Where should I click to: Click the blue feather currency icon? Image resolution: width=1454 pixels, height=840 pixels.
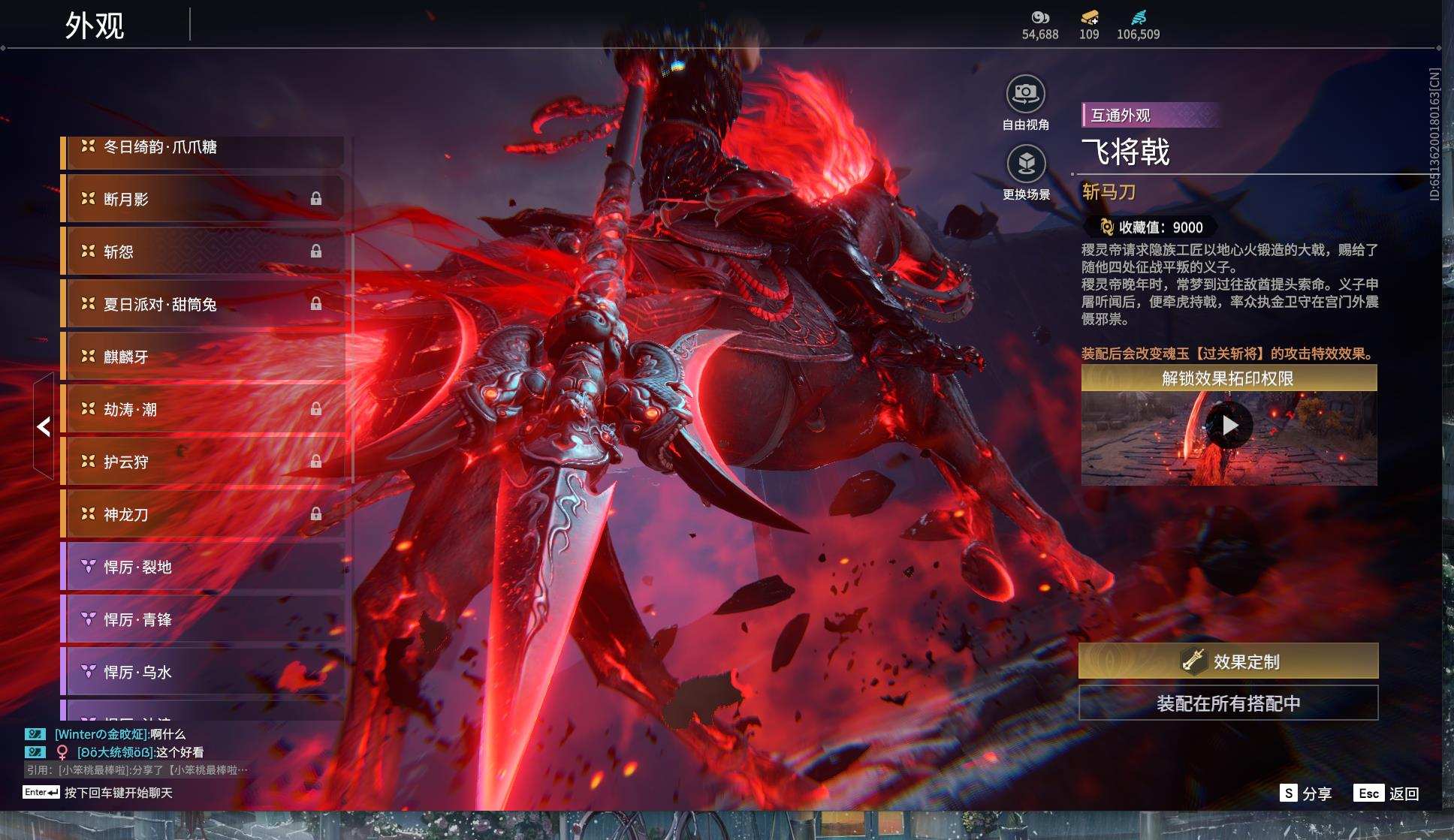click(x=1139, y=17)
